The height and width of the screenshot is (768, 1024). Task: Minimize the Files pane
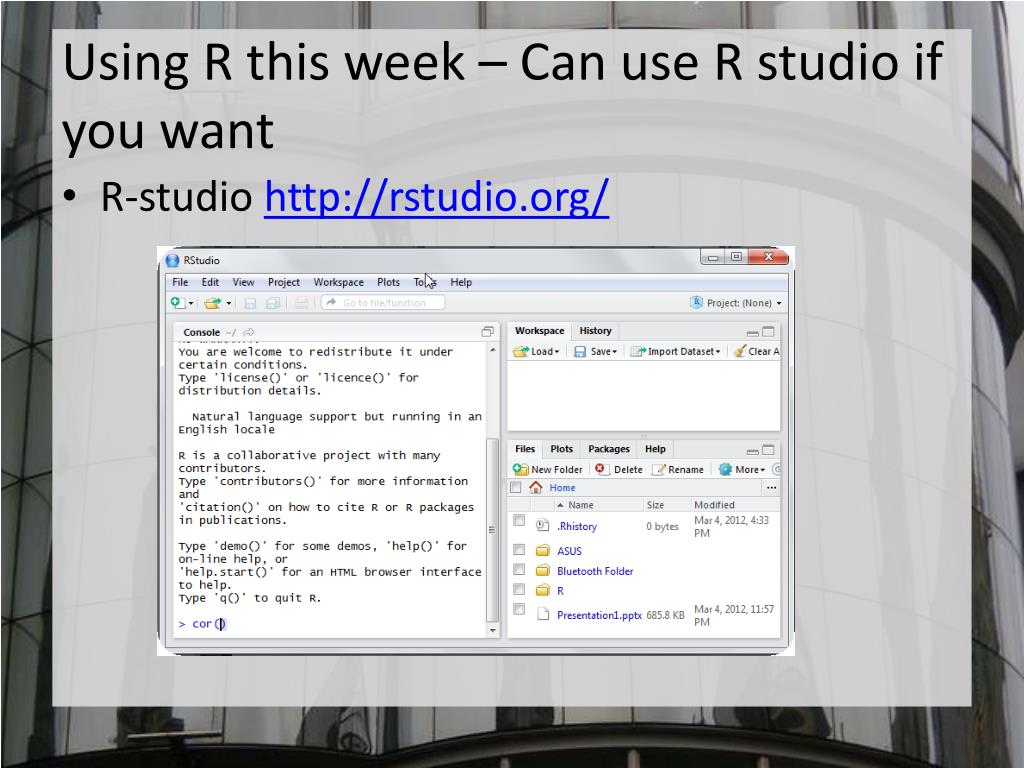[x=752, y=451]
